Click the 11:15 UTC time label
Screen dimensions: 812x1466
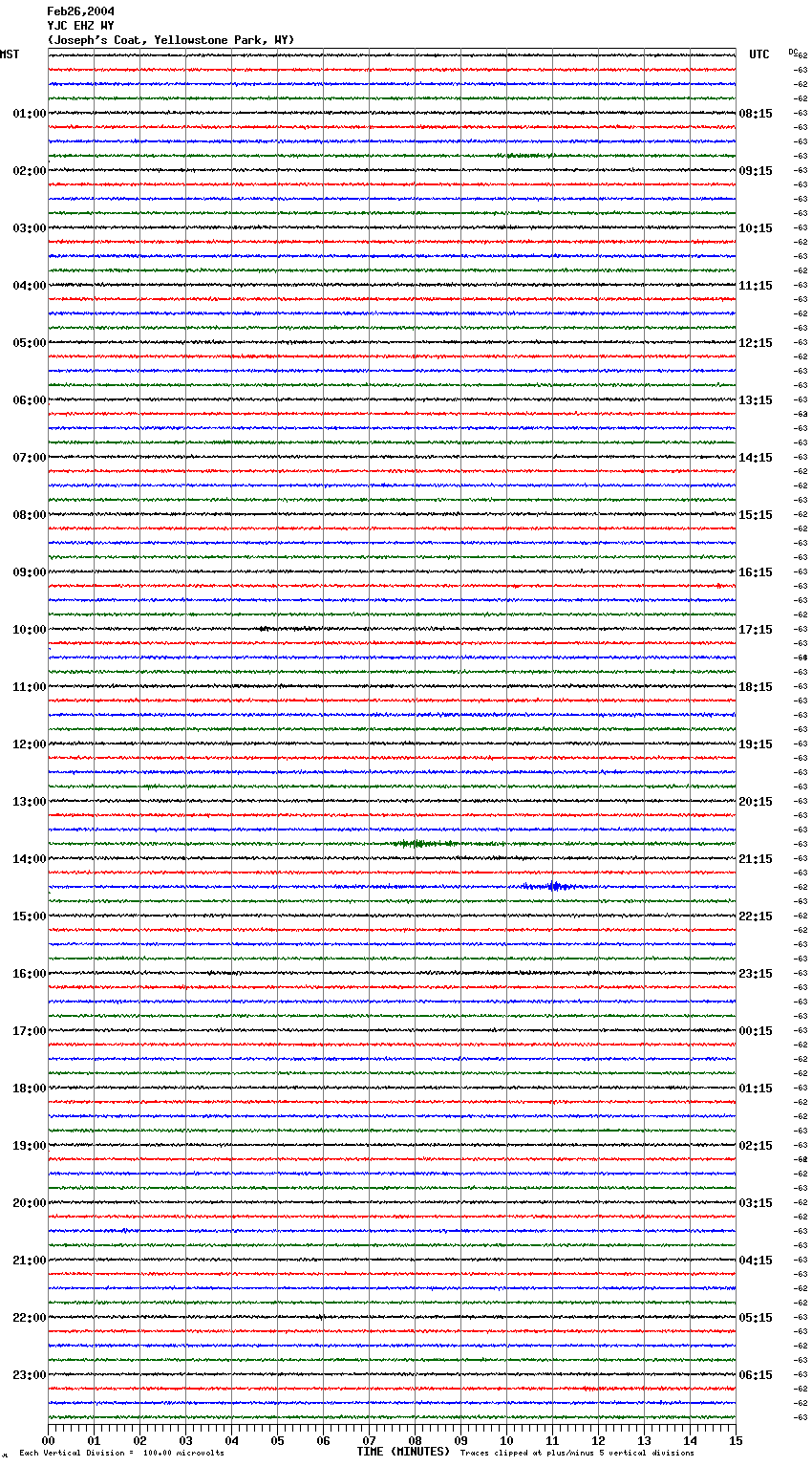pos(756,286)
